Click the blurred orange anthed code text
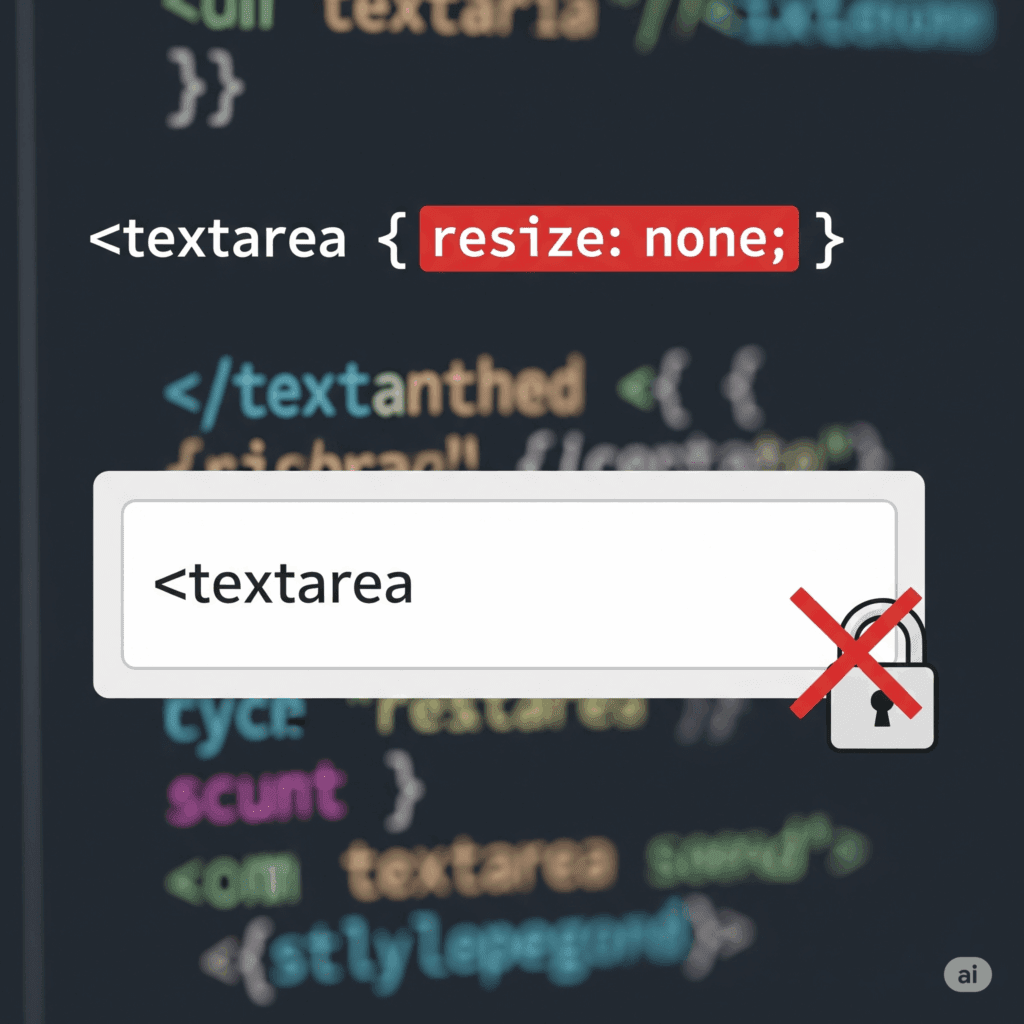Screen dimensions: 1024x1024 478,387
